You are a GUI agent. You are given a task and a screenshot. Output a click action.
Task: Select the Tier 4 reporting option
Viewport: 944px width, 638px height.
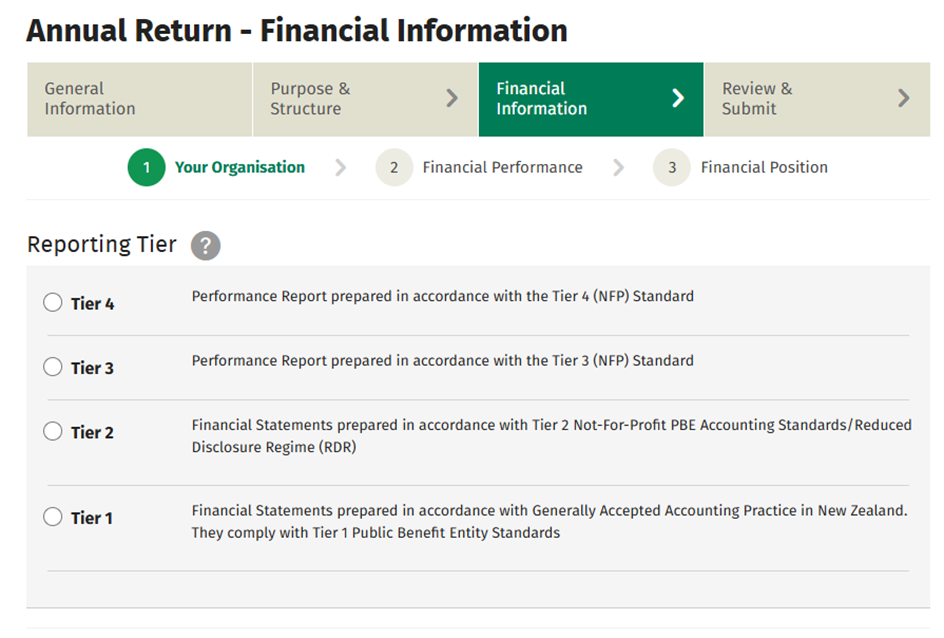tap(53, 301)
